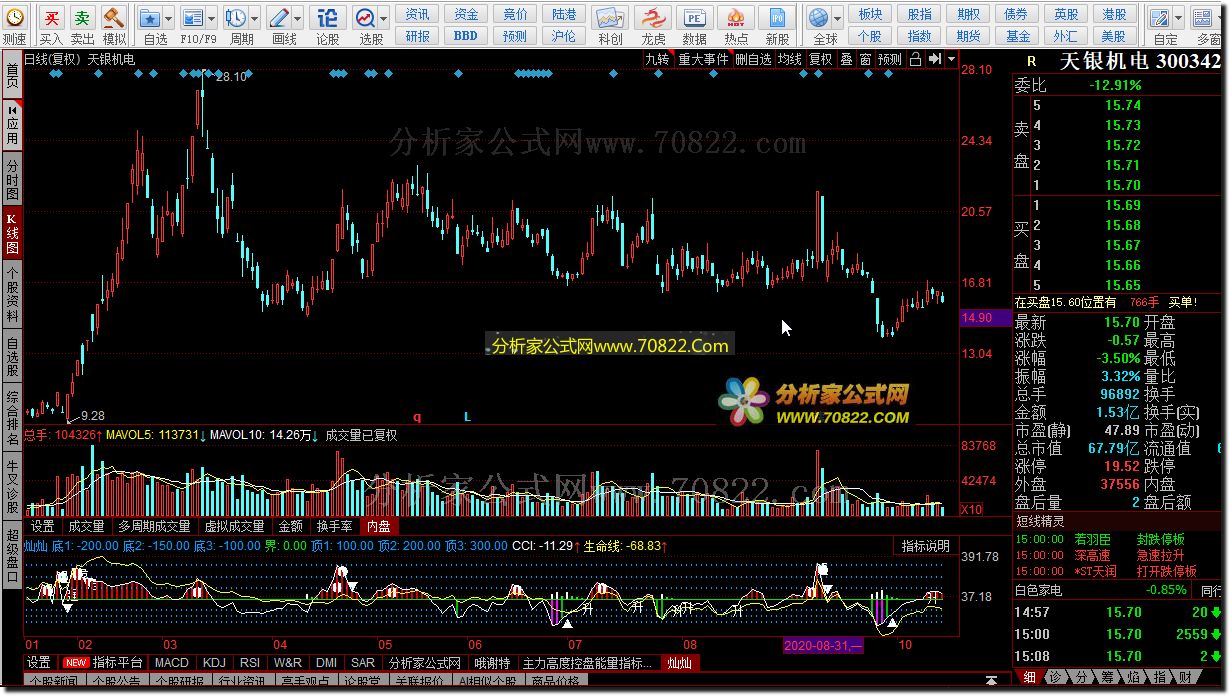
Task: Select the 画线 drawing pencil icon
Action: (279, 18)
